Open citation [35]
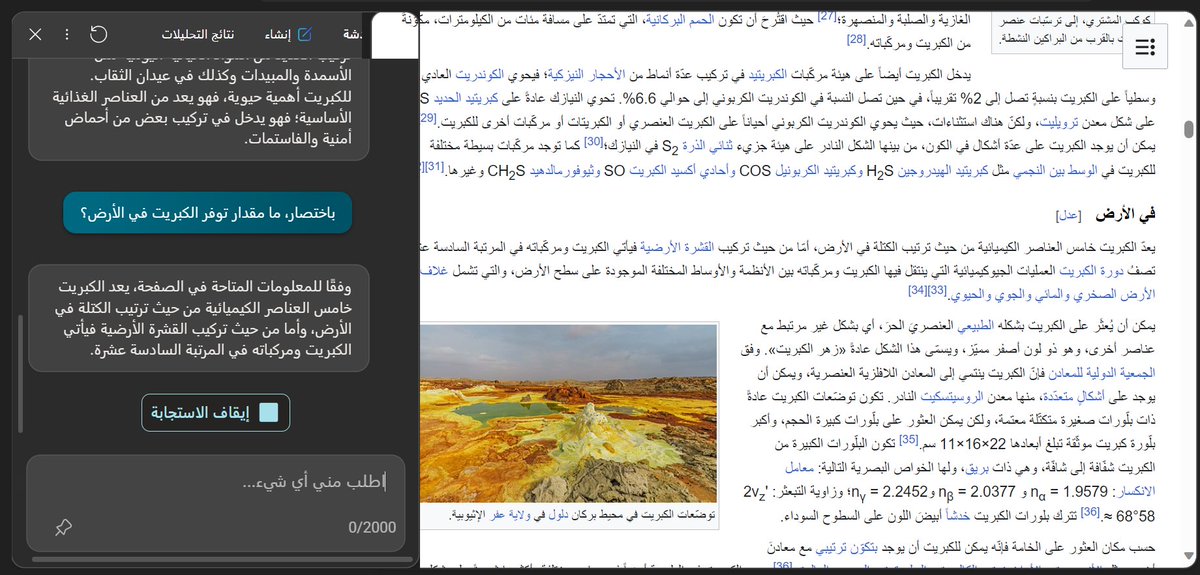This screenshot has width=1200, height=575. 908,439
